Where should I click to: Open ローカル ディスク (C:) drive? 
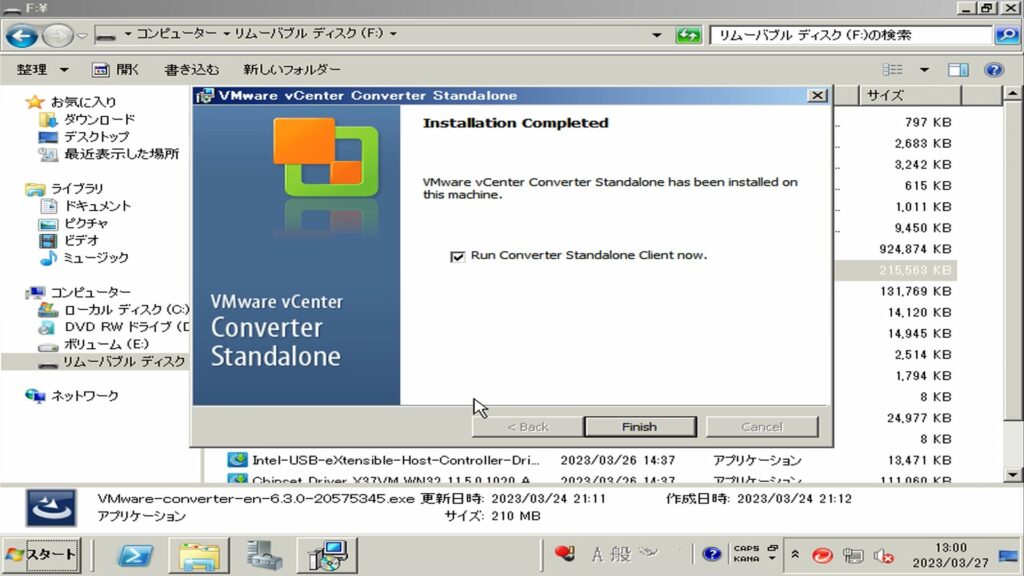click(x=126, y=310)
